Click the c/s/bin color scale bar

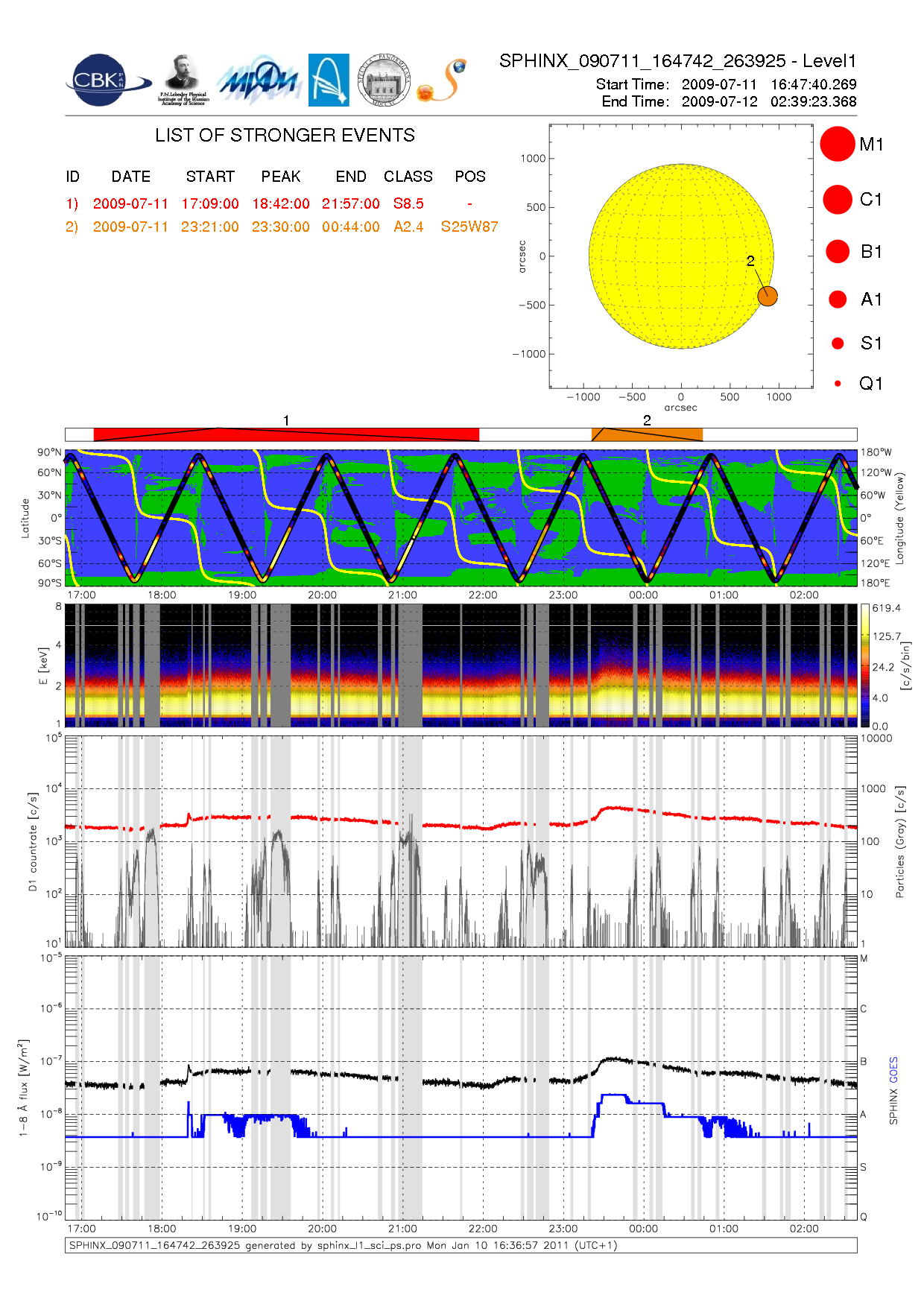pyautogui.click(x=864, y=665)
